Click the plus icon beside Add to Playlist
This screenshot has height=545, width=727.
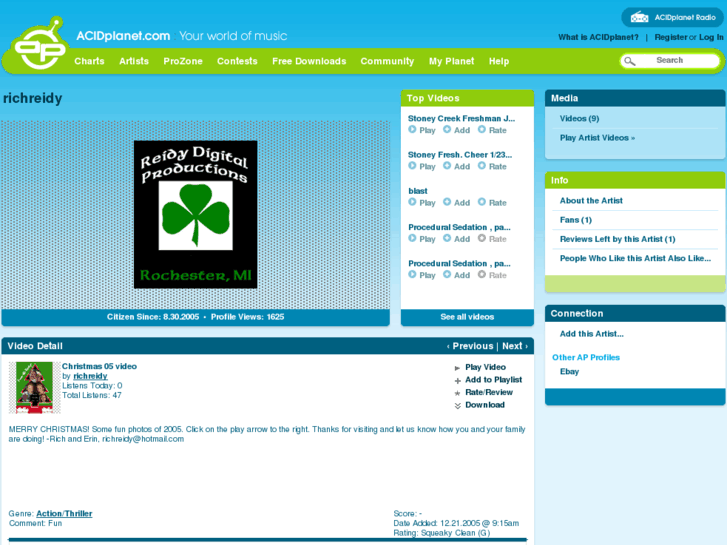tap(458, 380)
